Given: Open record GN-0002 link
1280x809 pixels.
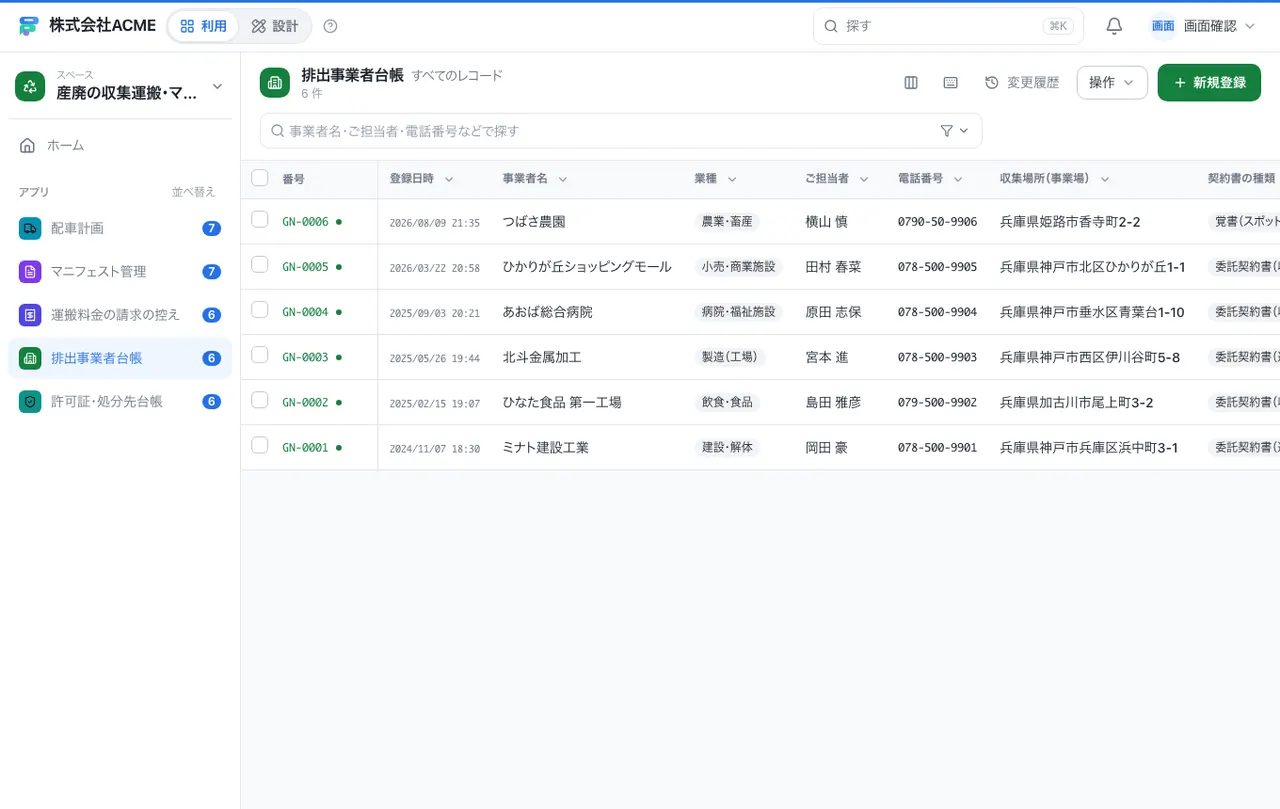Looking at the screenshot, I should click(x=305, y=402).
